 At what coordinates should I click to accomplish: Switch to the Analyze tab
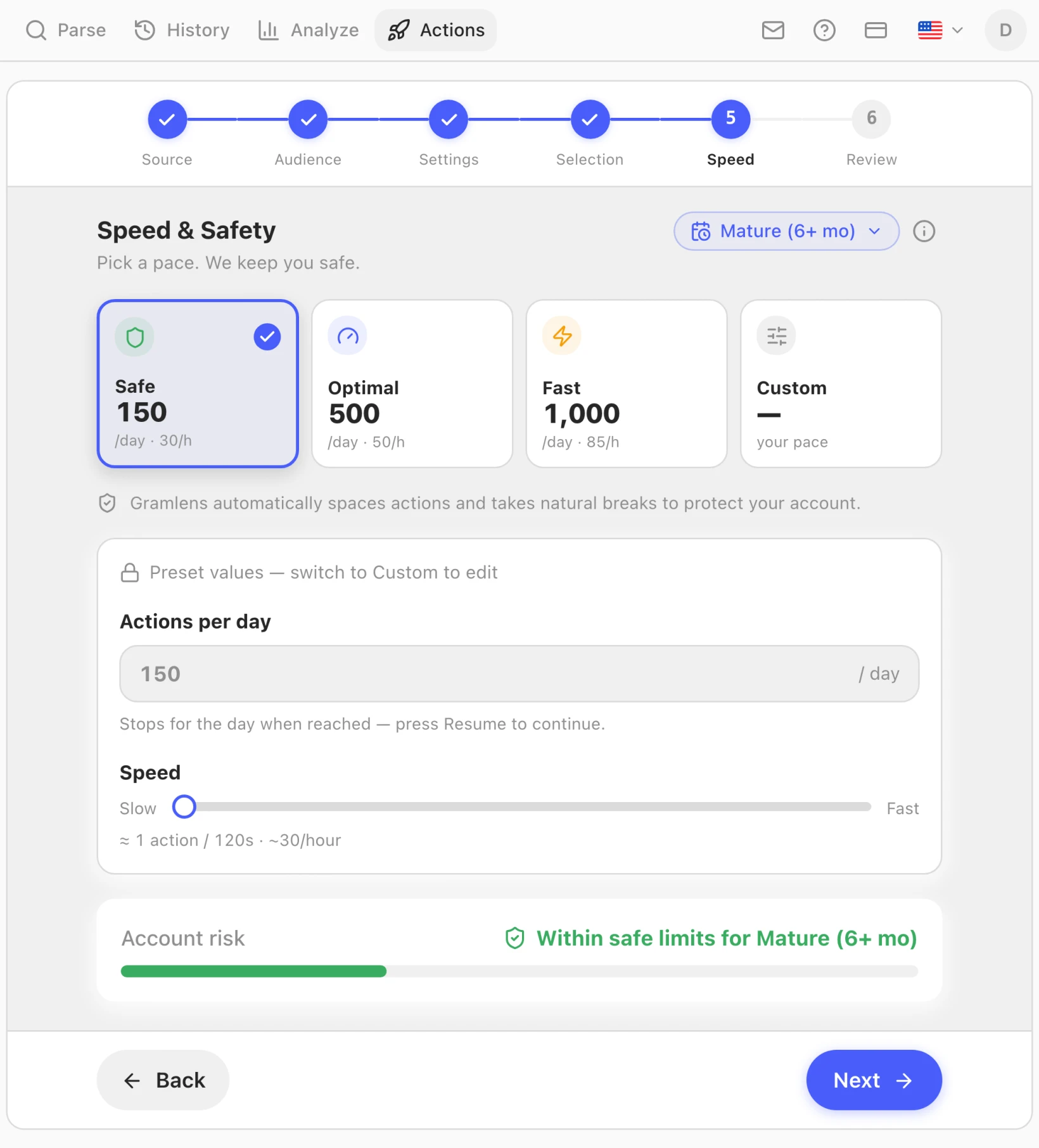pos(309,30)
